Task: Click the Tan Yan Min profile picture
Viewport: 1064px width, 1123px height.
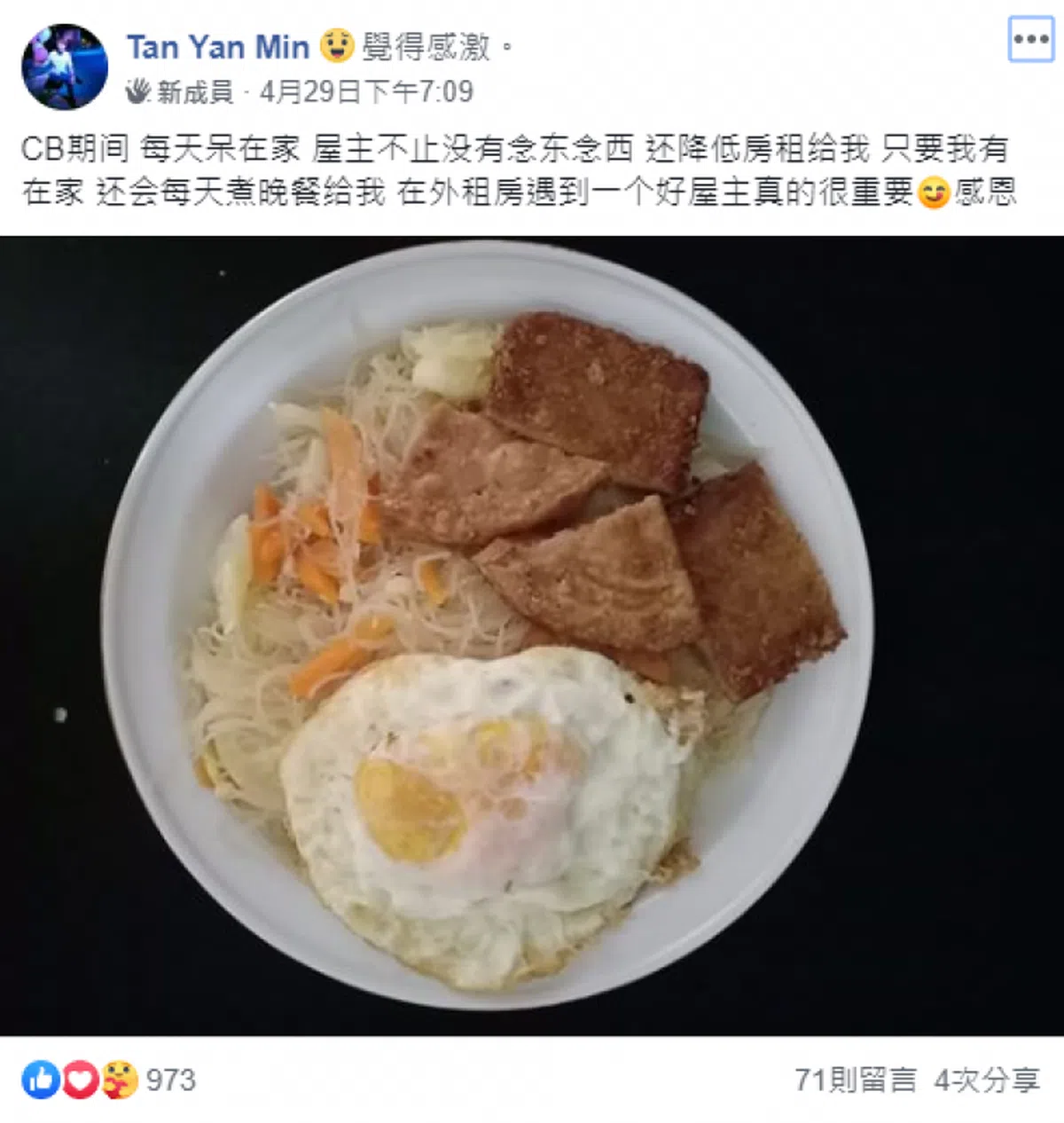Action: (x=65, y=67)
